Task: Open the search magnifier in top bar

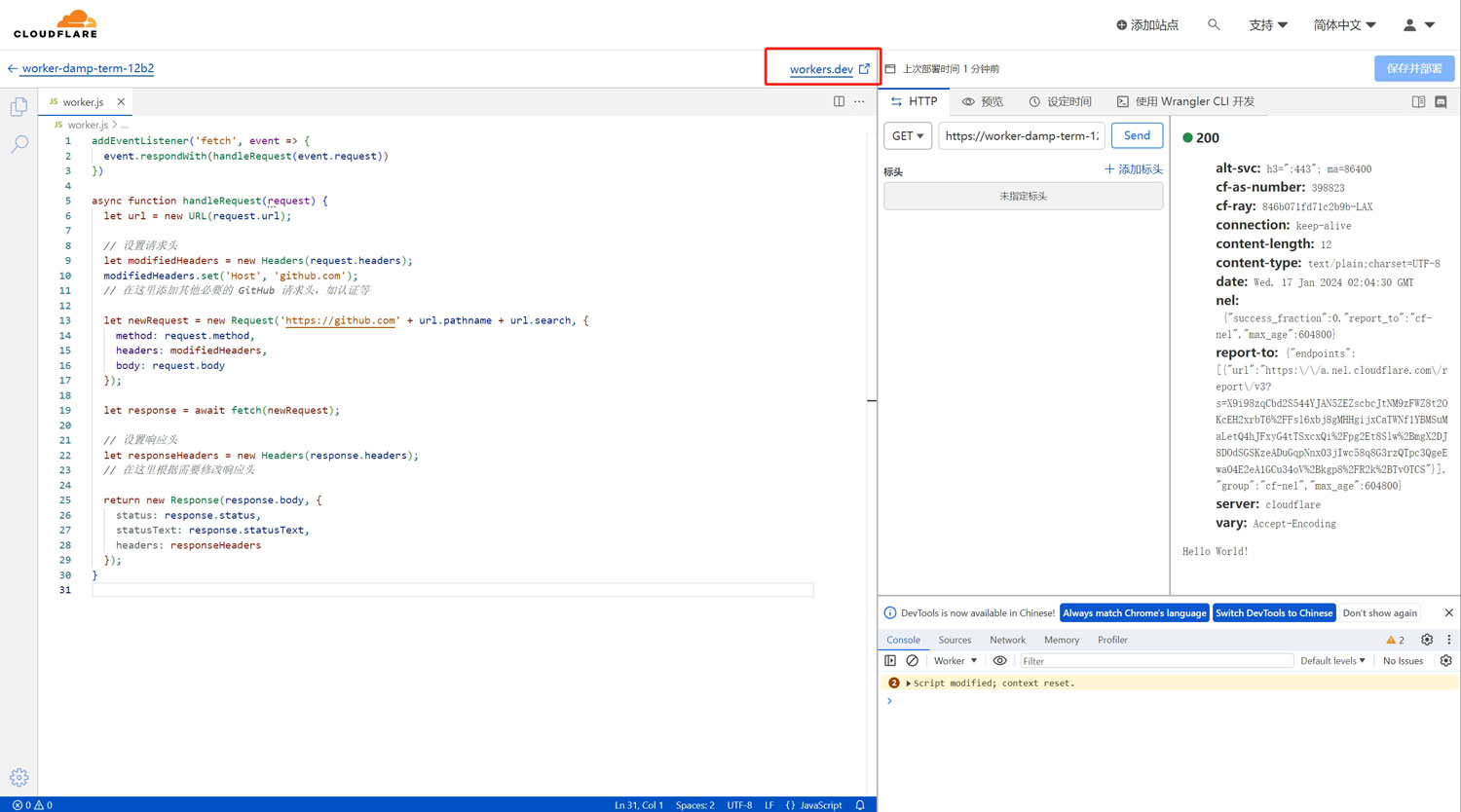Action: [x=1214, y=24]
